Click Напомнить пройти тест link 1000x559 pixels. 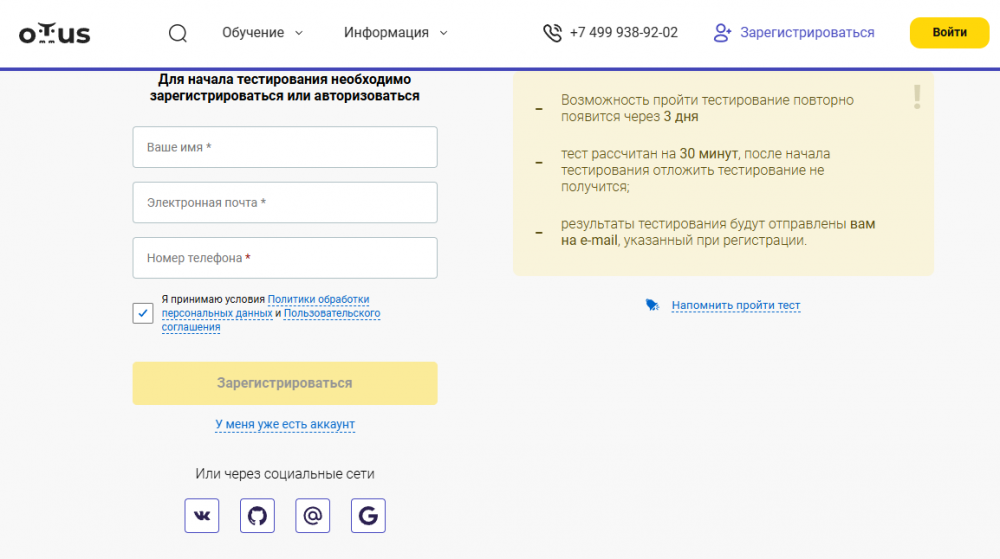pos(735,305)
